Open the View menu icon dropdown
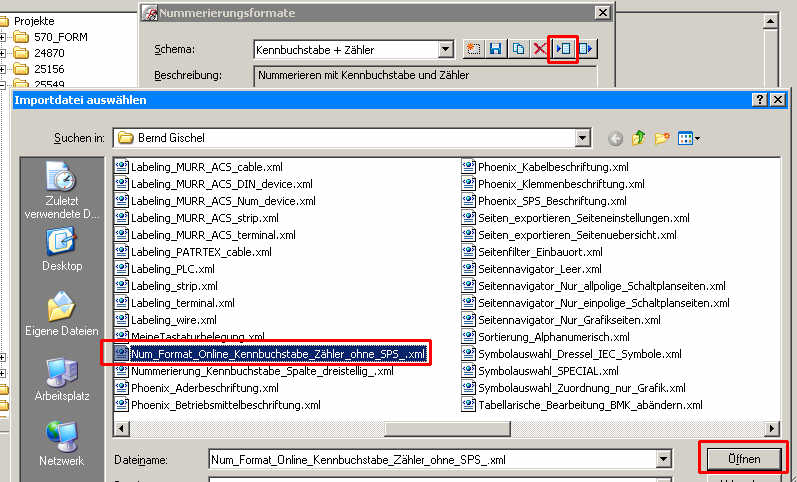 689,138
